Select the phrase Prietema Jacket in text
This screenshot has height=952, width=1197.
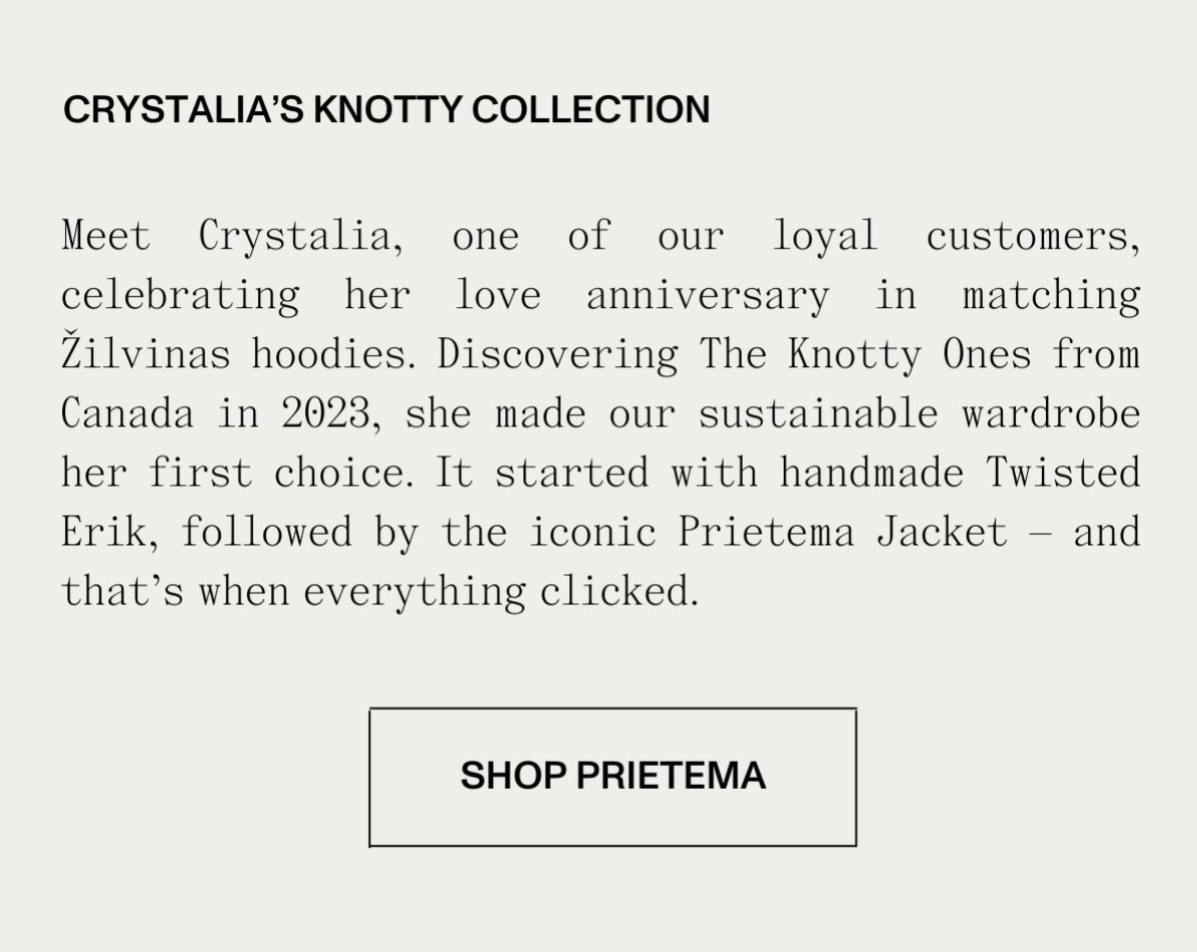tap(843, 532)
